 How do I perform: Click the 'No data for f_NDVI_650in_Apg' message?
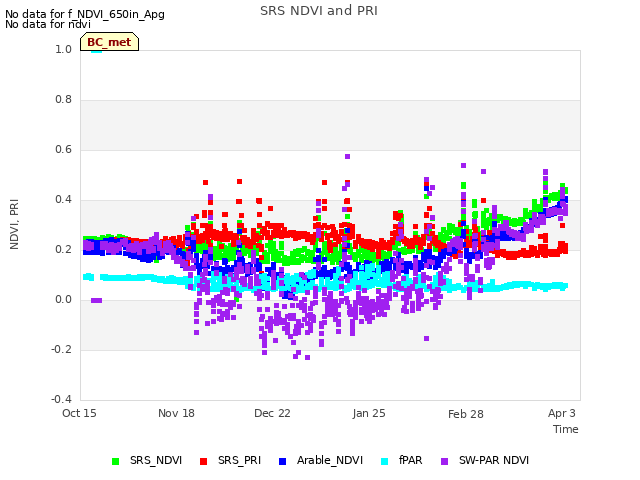coord(85,14)
